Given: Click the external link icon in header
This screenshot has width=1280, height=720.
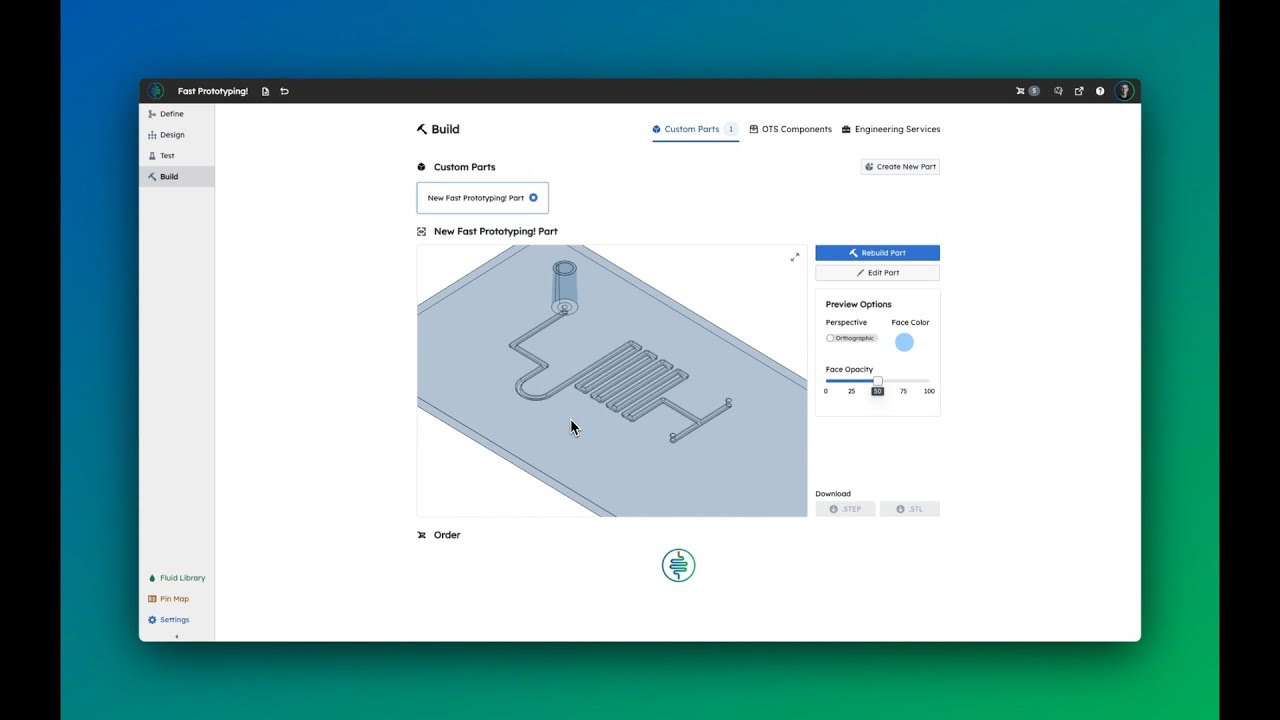Looking at the screenshot, I should pos(1079,91).
